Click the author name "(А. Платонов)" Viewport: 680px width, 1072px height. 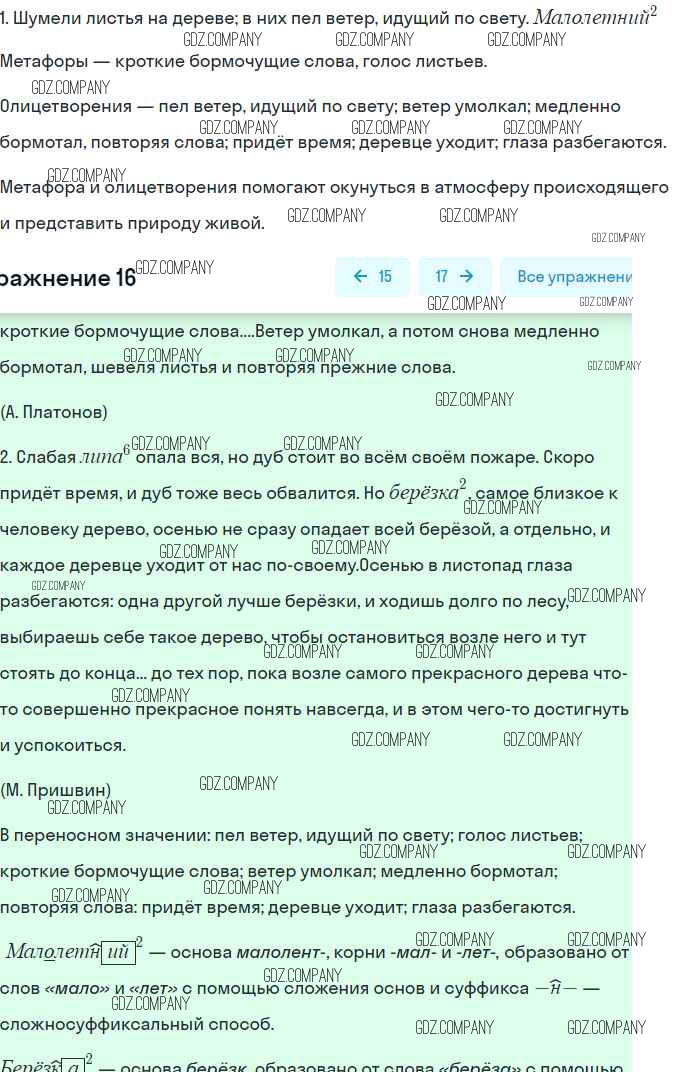54,412
